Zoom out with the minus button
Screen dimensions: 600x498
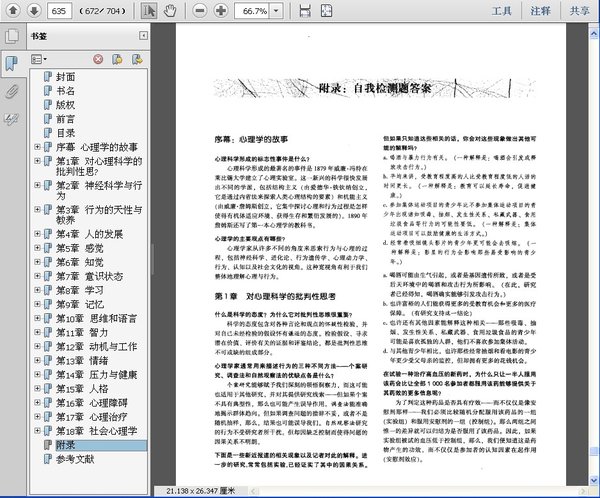point(200,11)
